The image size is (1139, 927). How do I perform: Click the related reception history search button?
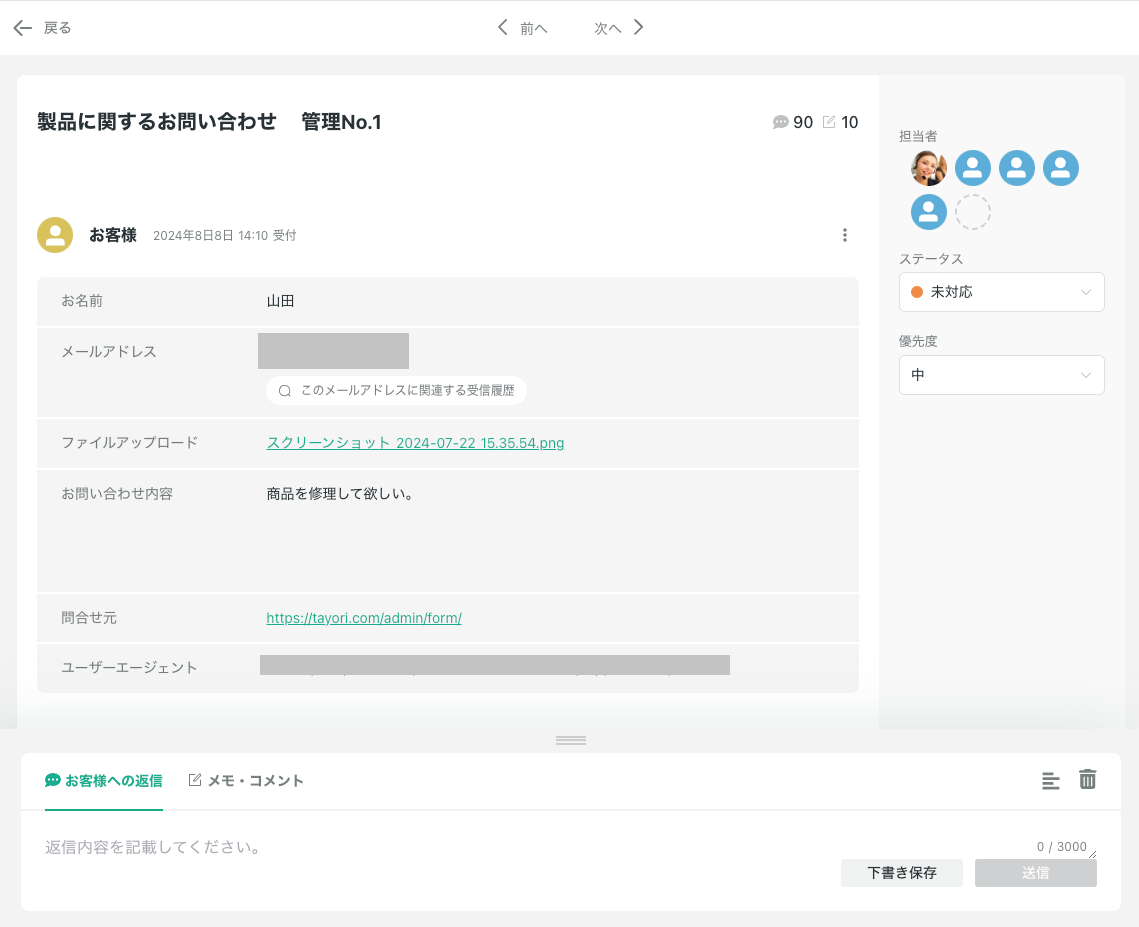(x=396, y=390)
